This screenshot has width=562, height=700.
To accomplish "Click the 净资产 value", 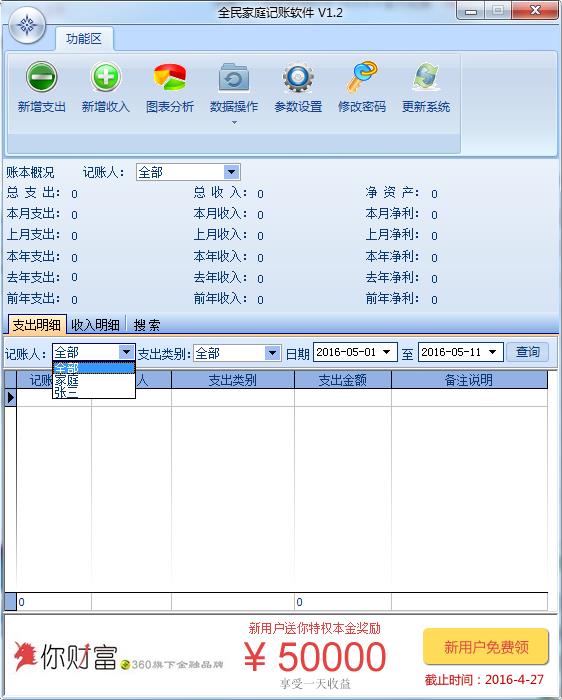I will (x=434, y=194).
